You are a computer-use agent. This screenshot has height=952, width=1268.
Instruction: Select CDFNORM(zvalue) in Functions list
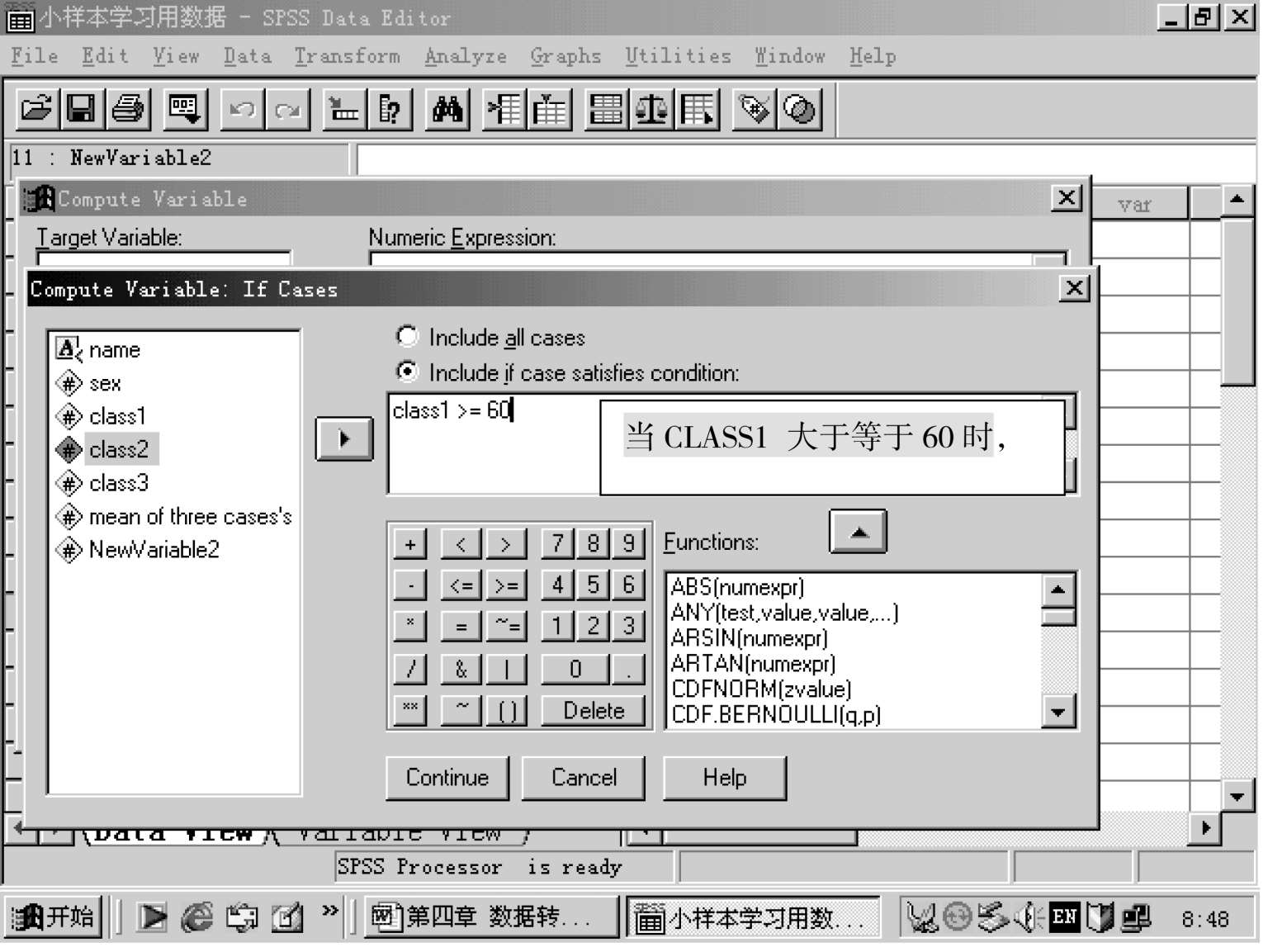pos(761,689)
